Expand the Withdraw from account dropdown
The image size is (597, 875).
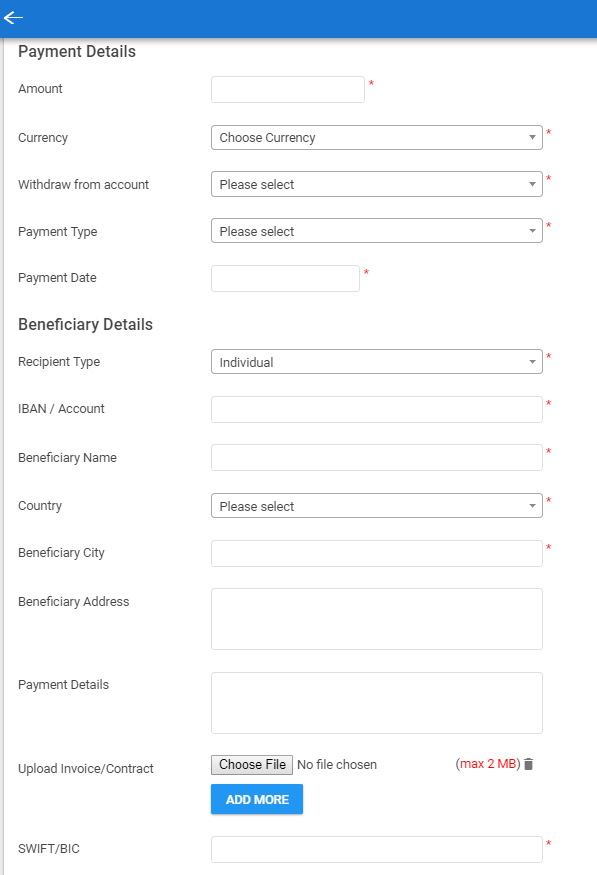tap(377, 184)
